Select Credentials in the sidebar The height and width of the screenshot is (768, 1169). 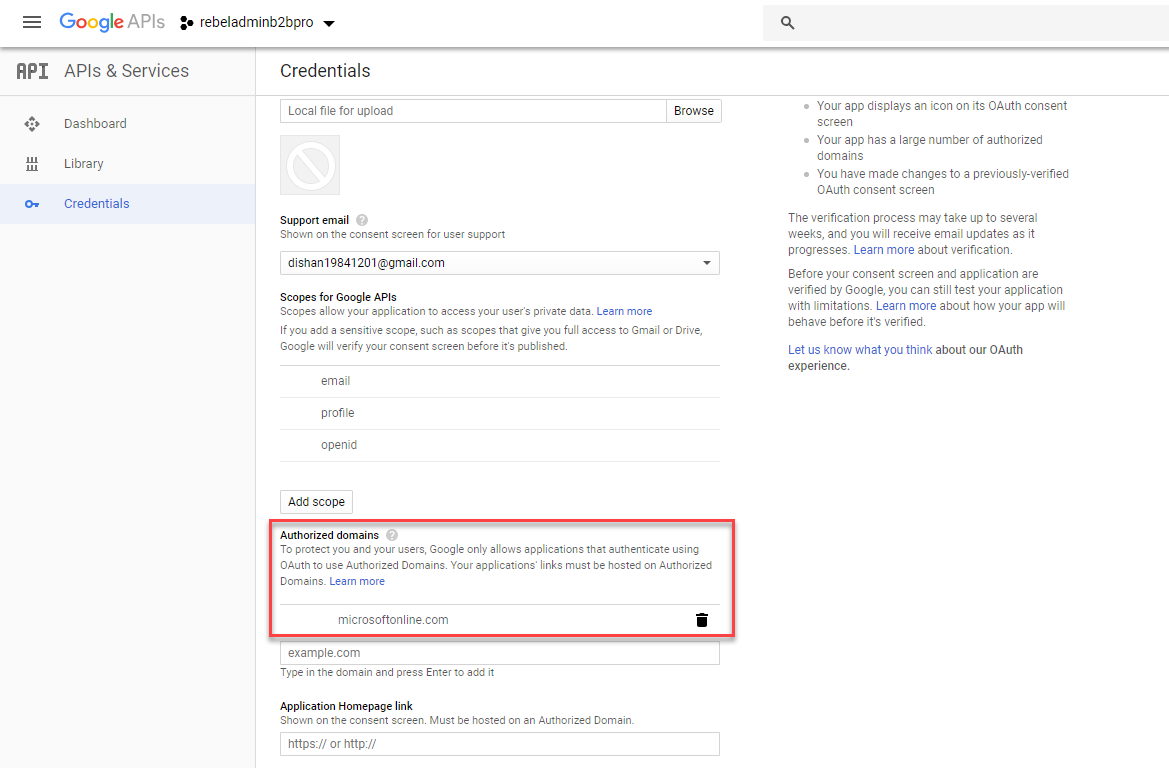(127, 204)
